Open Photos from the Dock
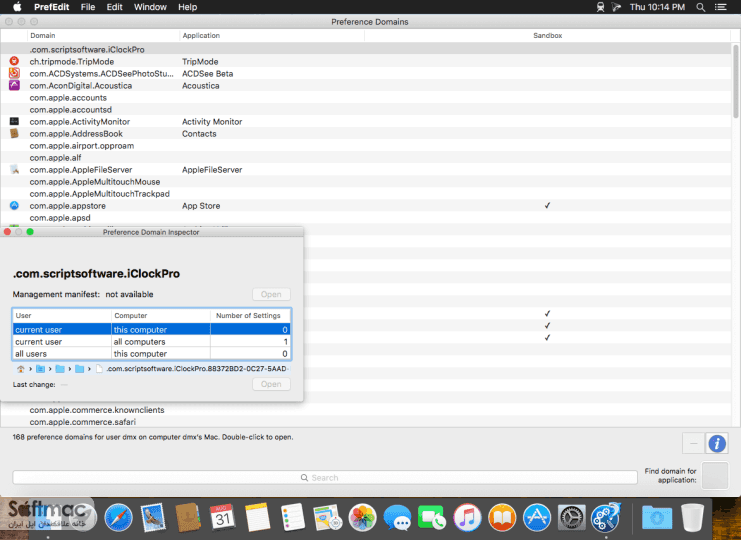741x540 pixels. pyautogui.click(x=362, y=518)
